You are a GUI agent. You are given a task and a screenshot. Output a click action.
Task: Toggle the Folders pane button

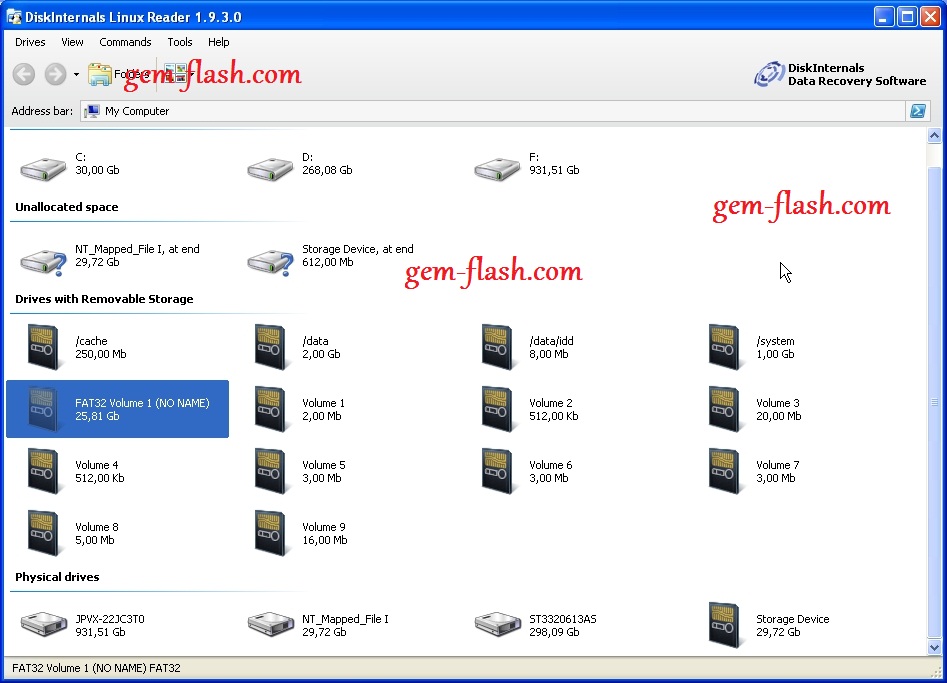pyautogui.click(x=118, y=74)
